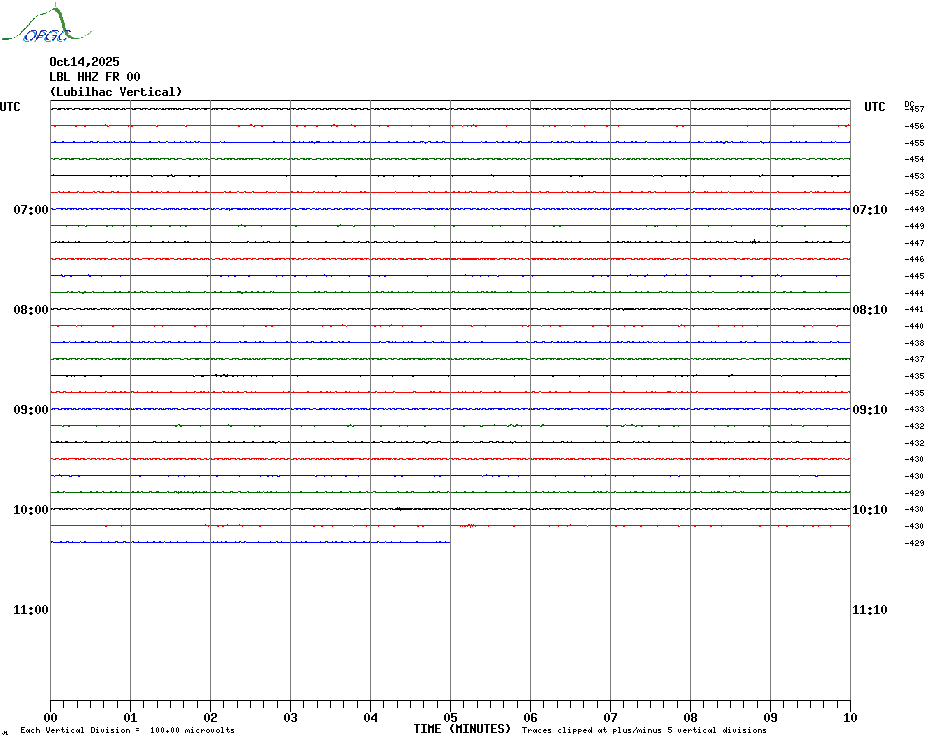Click the DC offset value -457
The image size is (930, 744).
pyautogui.click(x=915, y=109)
